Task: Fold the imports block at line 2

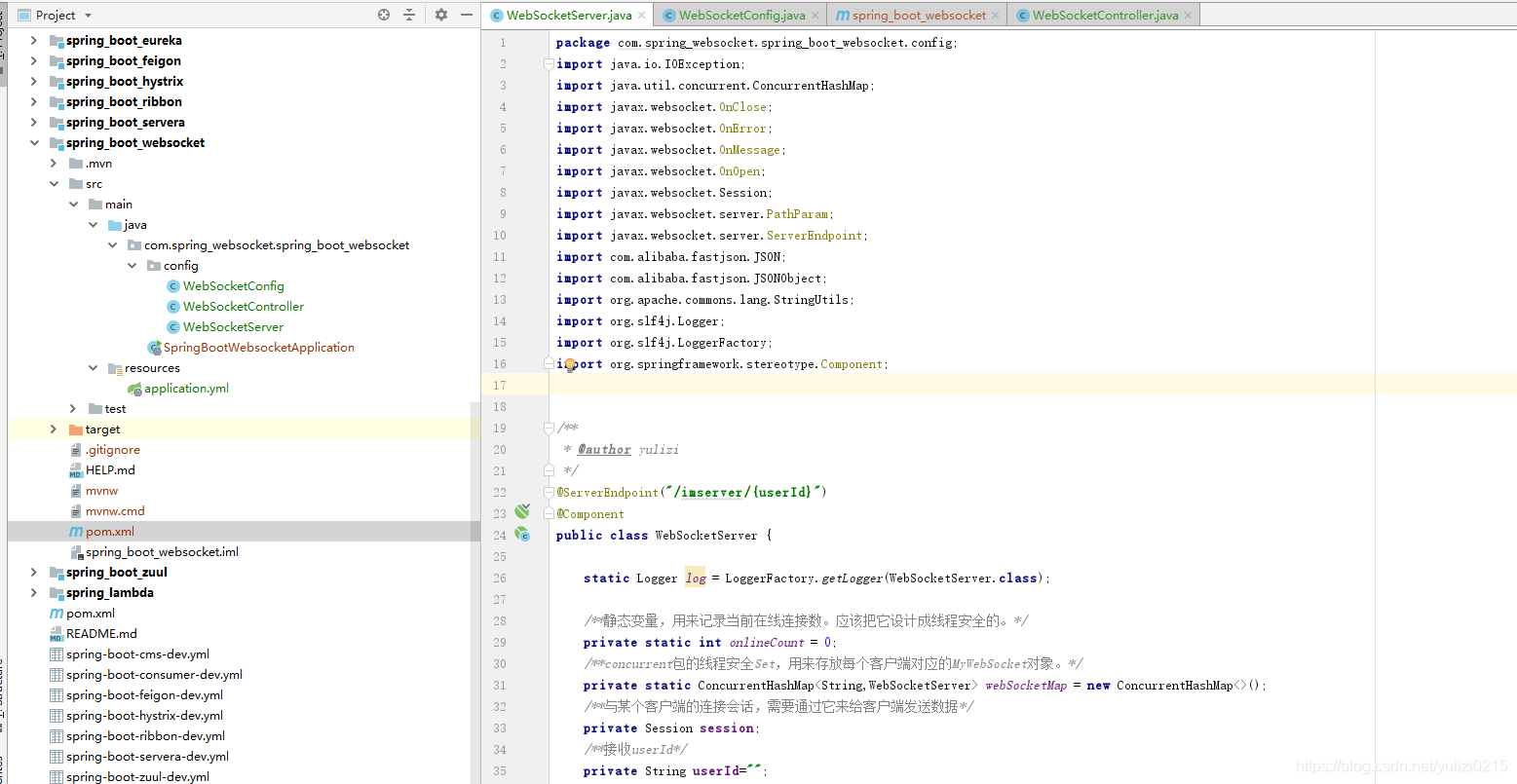Action: [549, 64]
